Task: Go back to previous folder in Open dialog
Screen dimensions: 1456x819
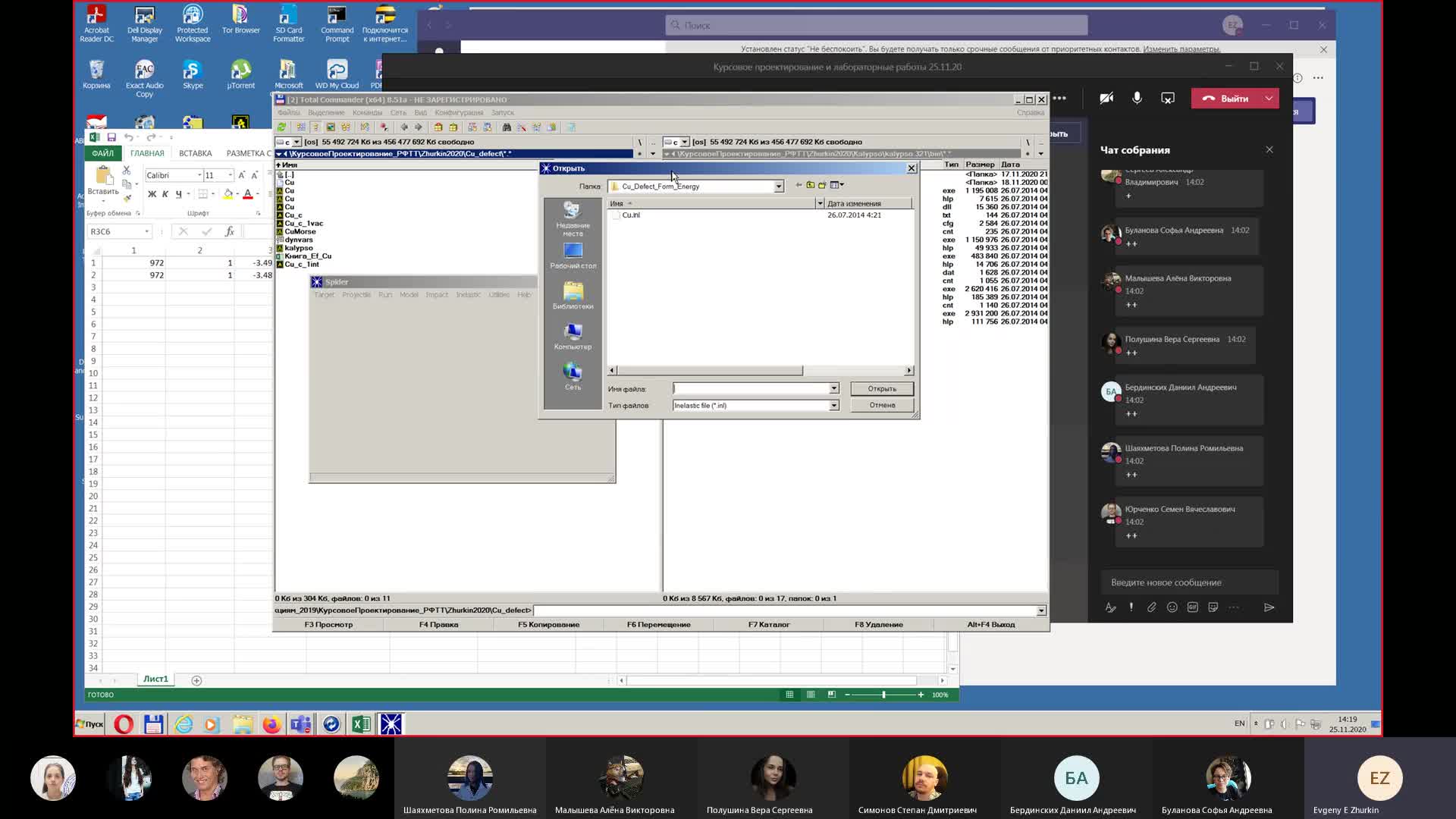Action: 799,185
